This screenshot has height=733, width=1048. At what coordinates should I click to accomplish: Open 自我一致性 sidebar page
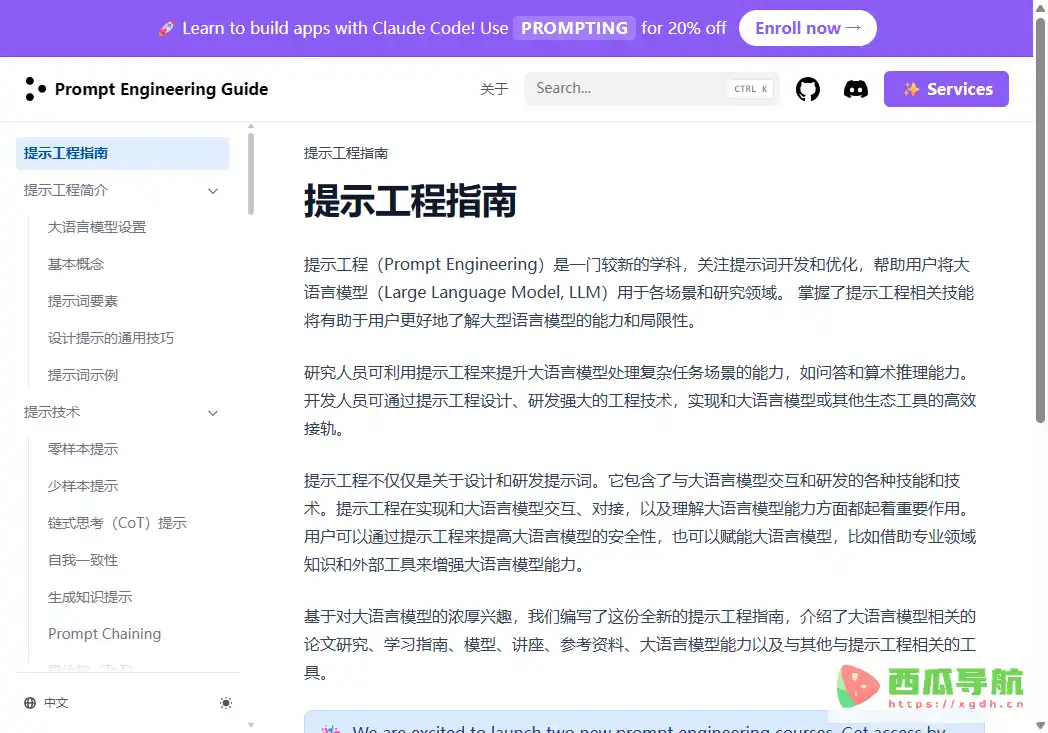click(x=83, y=560)
